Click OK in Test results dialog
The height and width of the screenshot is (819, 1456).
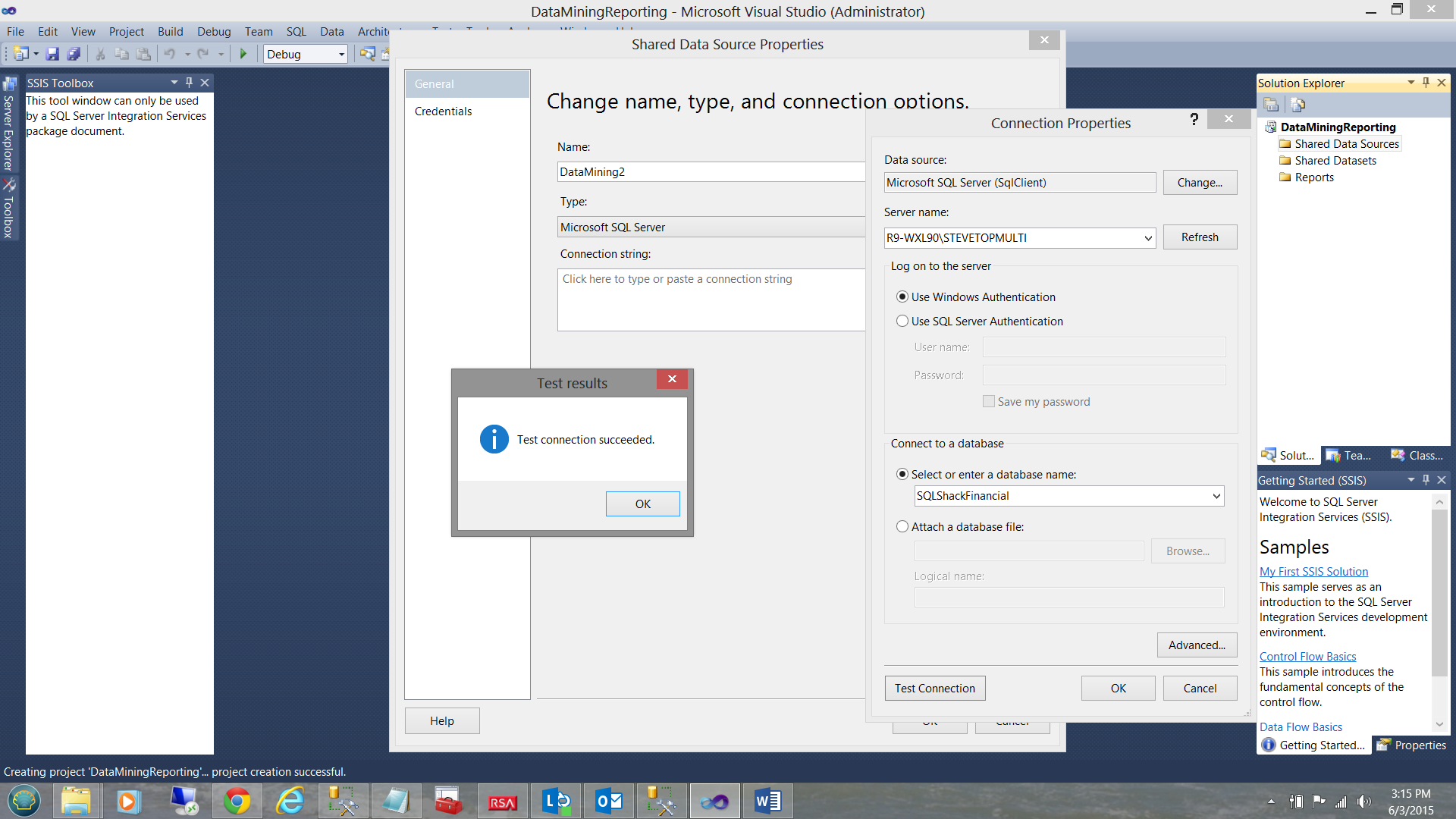(642, 504)
